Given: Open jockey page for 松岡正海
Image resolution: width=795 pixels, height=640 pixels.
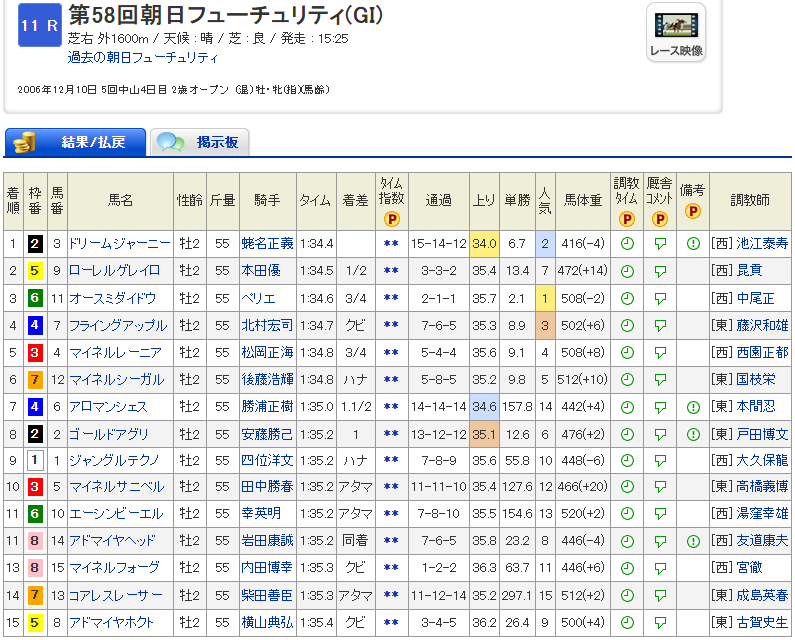Looking at the screenshot, I should click(x=267, y=352).
